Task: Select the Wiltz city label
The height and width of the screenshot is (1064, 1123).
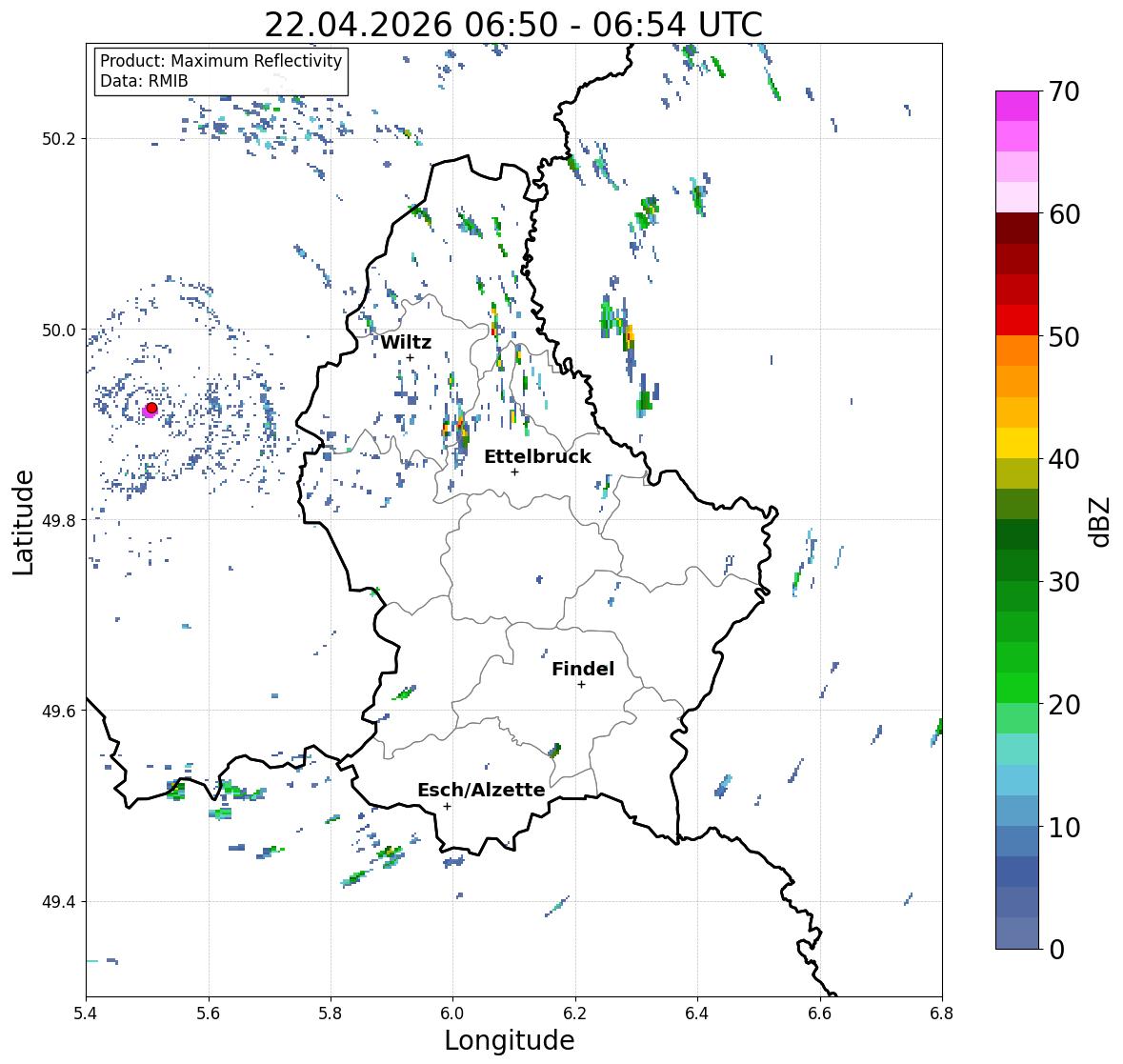Action: [x=406, y=342]
